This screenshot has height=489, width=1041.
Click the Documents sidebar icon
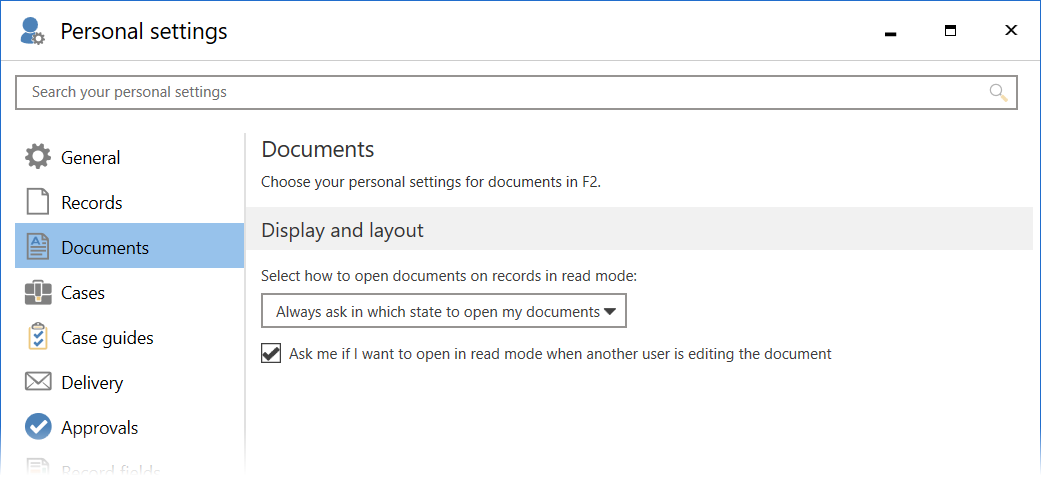pos(38,247)
